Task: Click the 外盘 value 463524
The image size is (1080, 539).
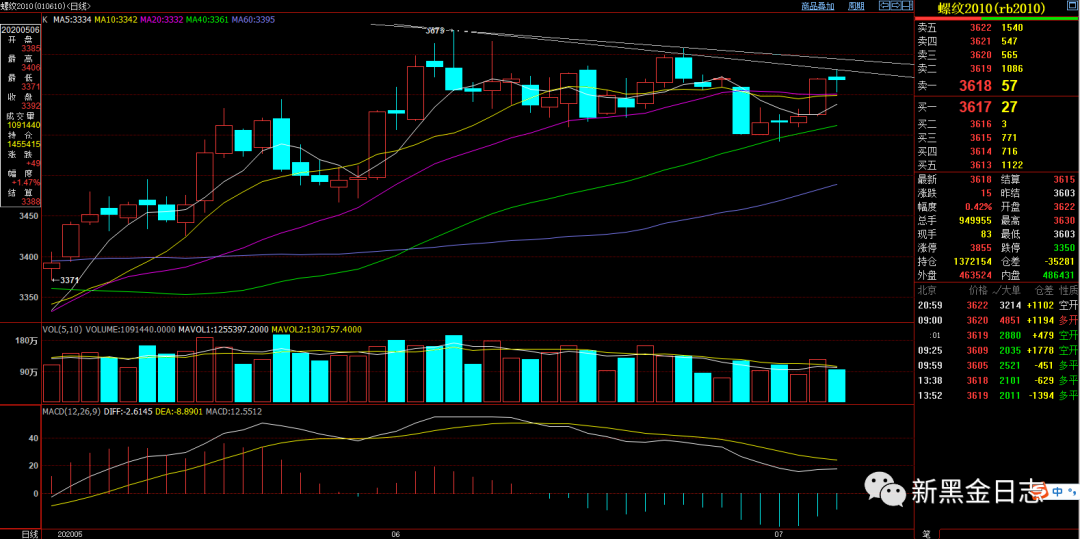Action: point(975,275)
